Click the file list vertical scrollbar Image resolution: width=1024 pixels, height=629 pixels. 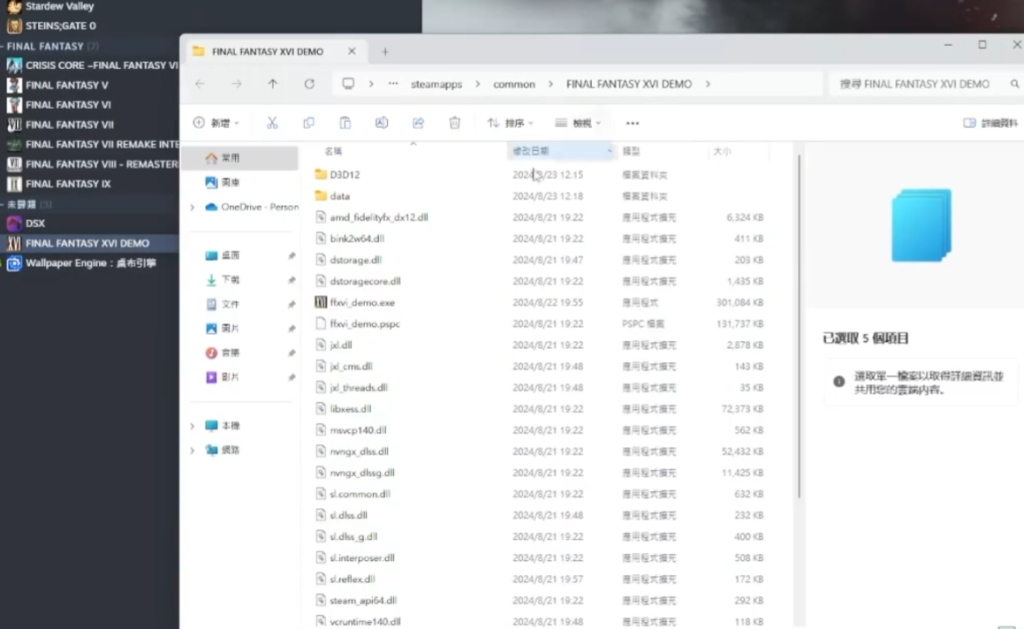799,327
